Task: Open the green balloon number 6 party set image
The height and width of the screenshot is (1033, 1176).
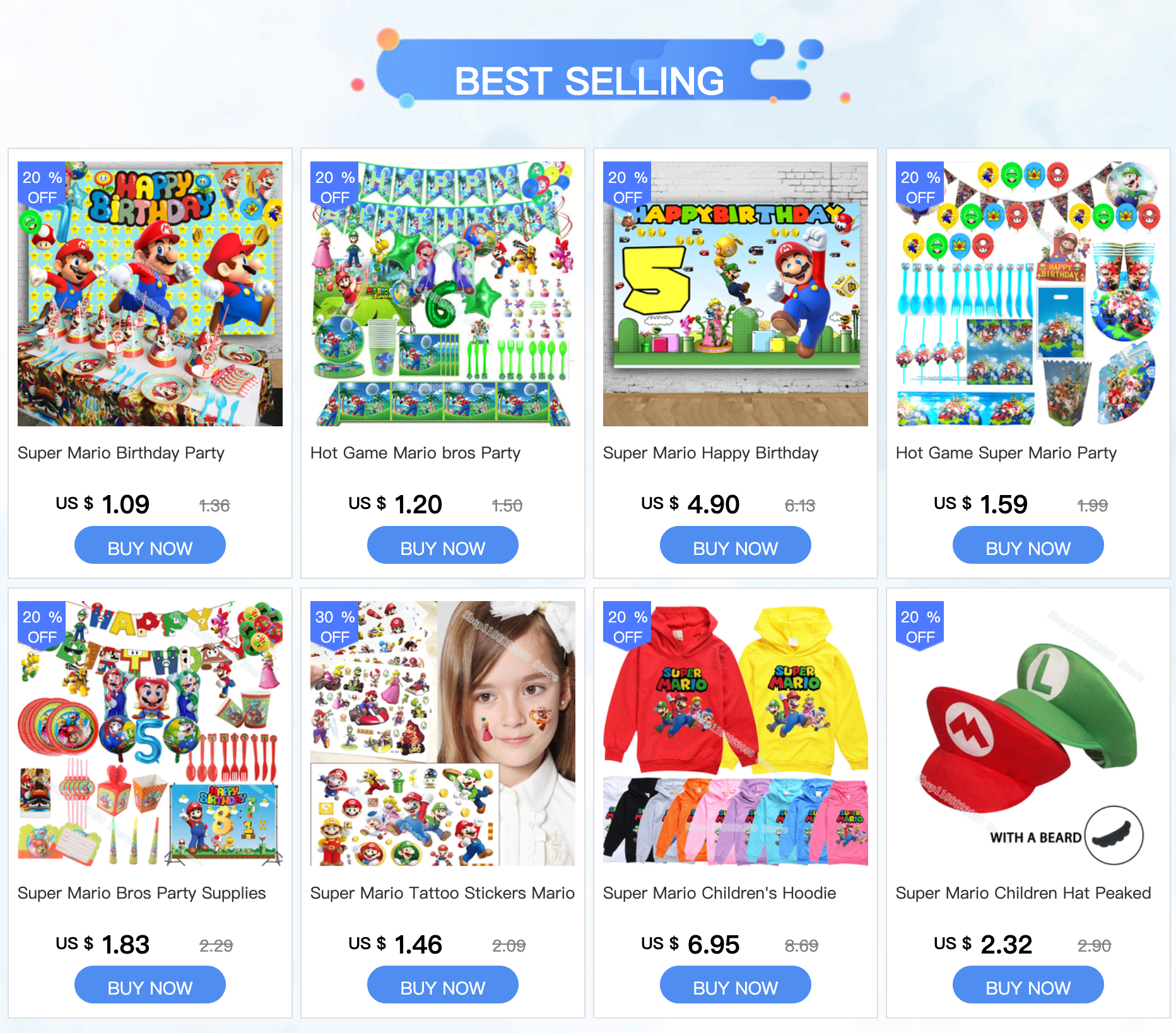Action: (443, 294)
